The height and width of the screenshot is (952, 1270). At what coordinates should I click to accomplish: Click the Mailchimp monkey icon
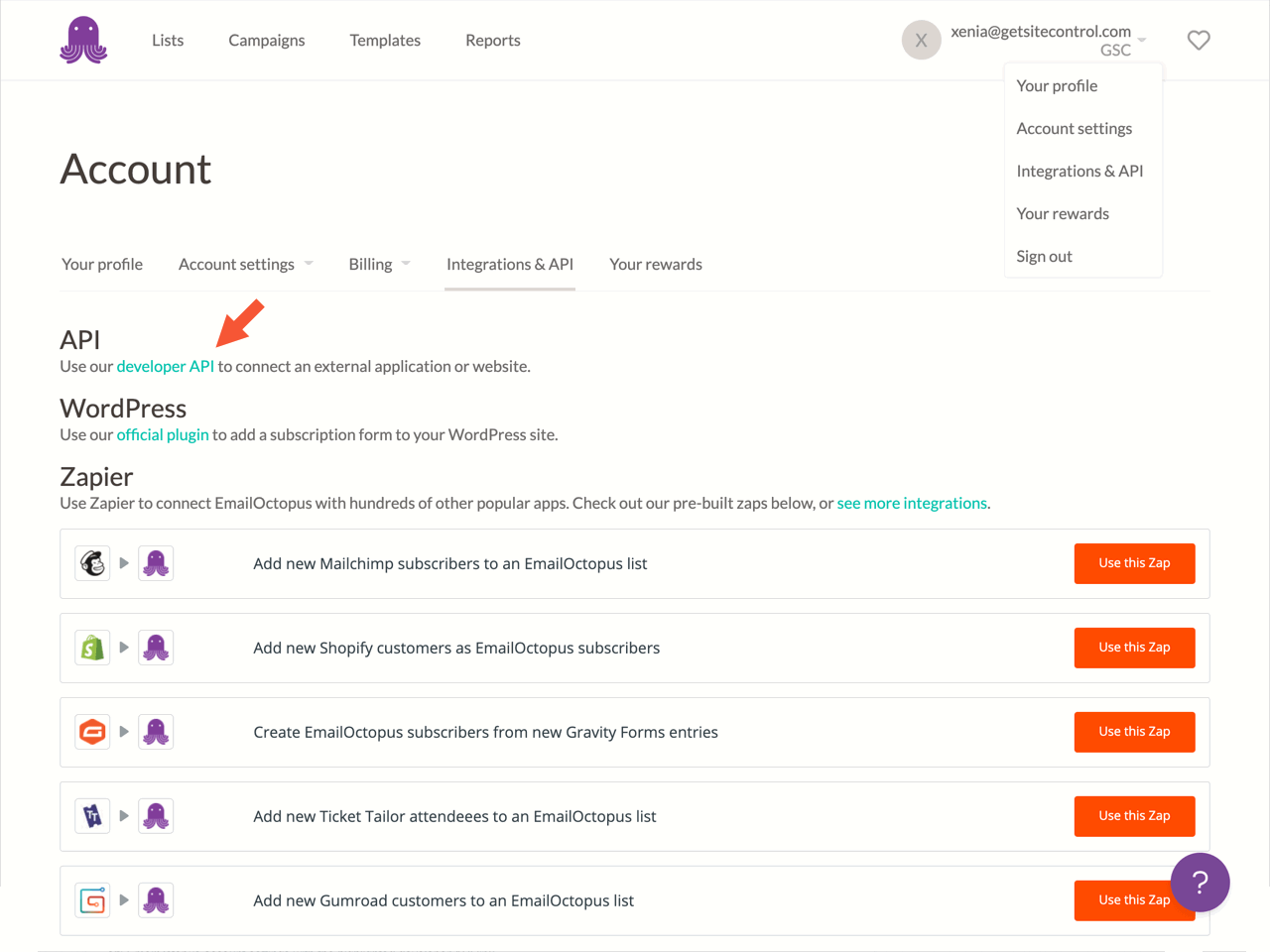[93, 563]
